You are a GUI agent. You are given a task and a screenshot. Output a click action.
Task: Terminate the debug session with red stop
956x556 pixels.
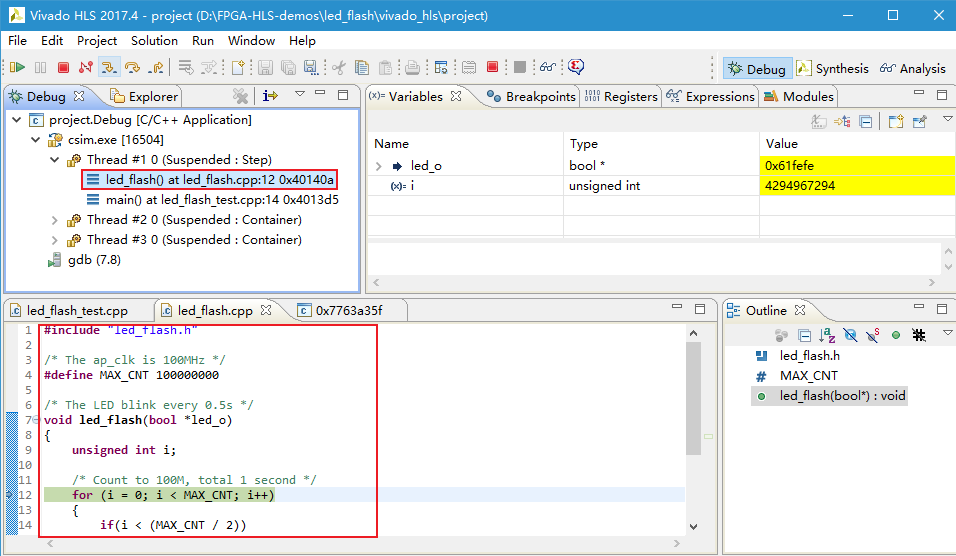63,68
